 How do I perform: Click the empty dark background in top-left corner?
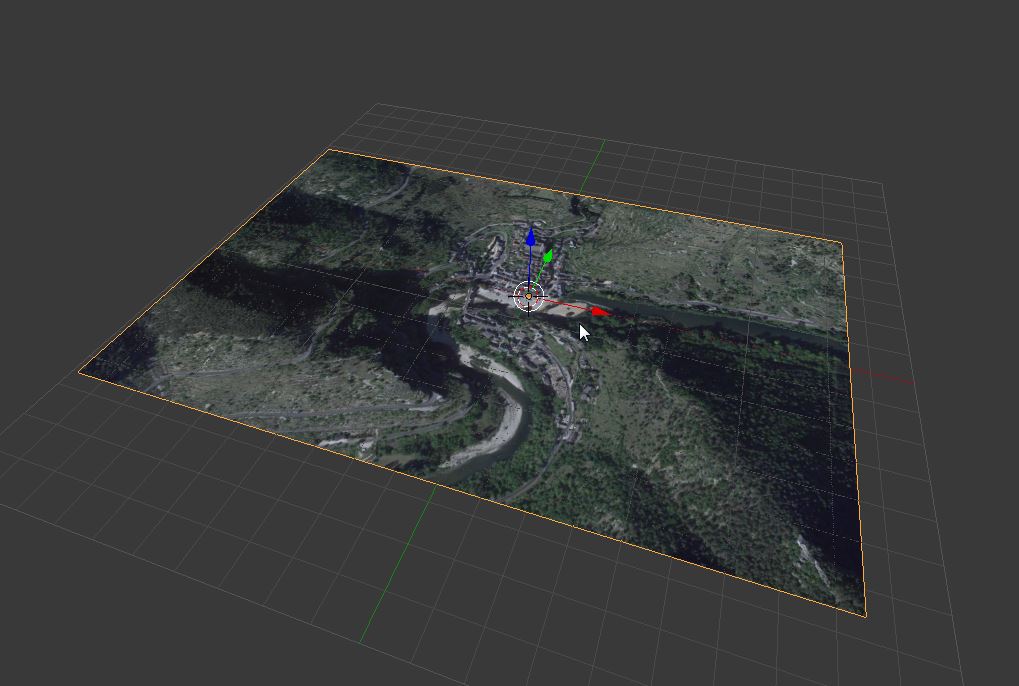(80, 60)
